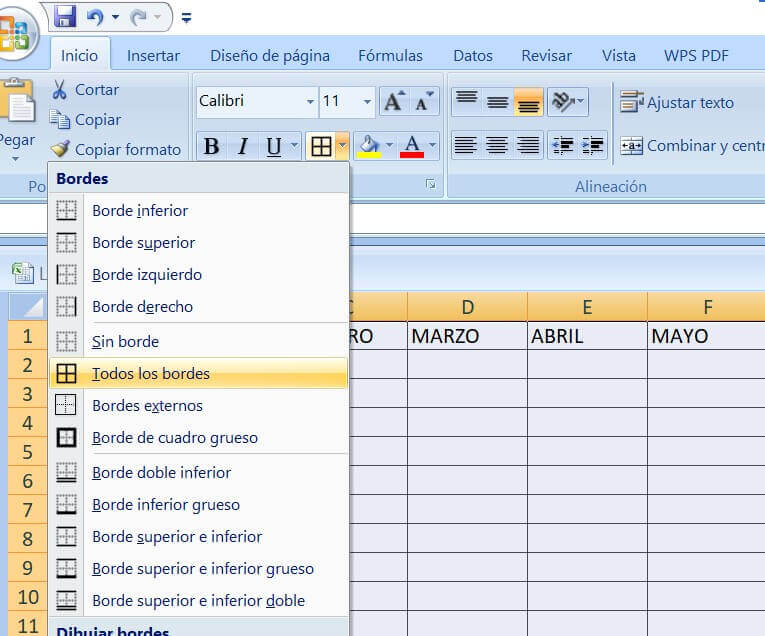Click Ajustar texto wrap button
Image resolution: width=765 pixels, height=636 pixels.
pos(677,102)
